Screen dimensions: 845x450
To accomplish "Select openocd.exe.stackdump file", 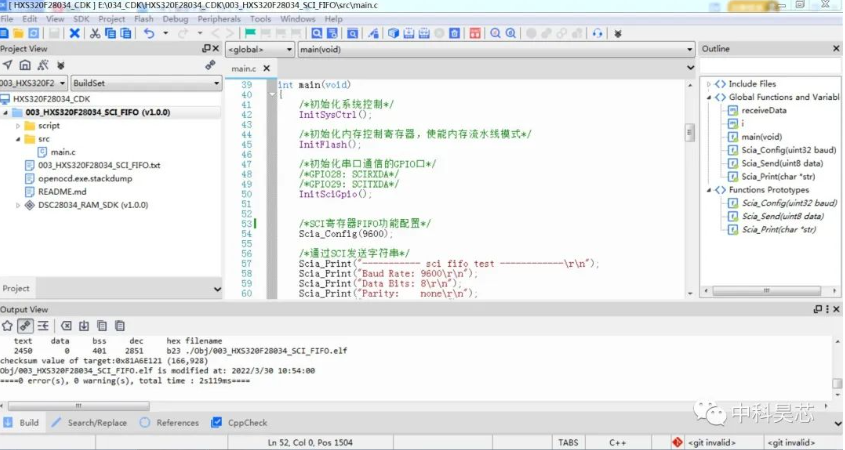I will click(x=85, y=178).
